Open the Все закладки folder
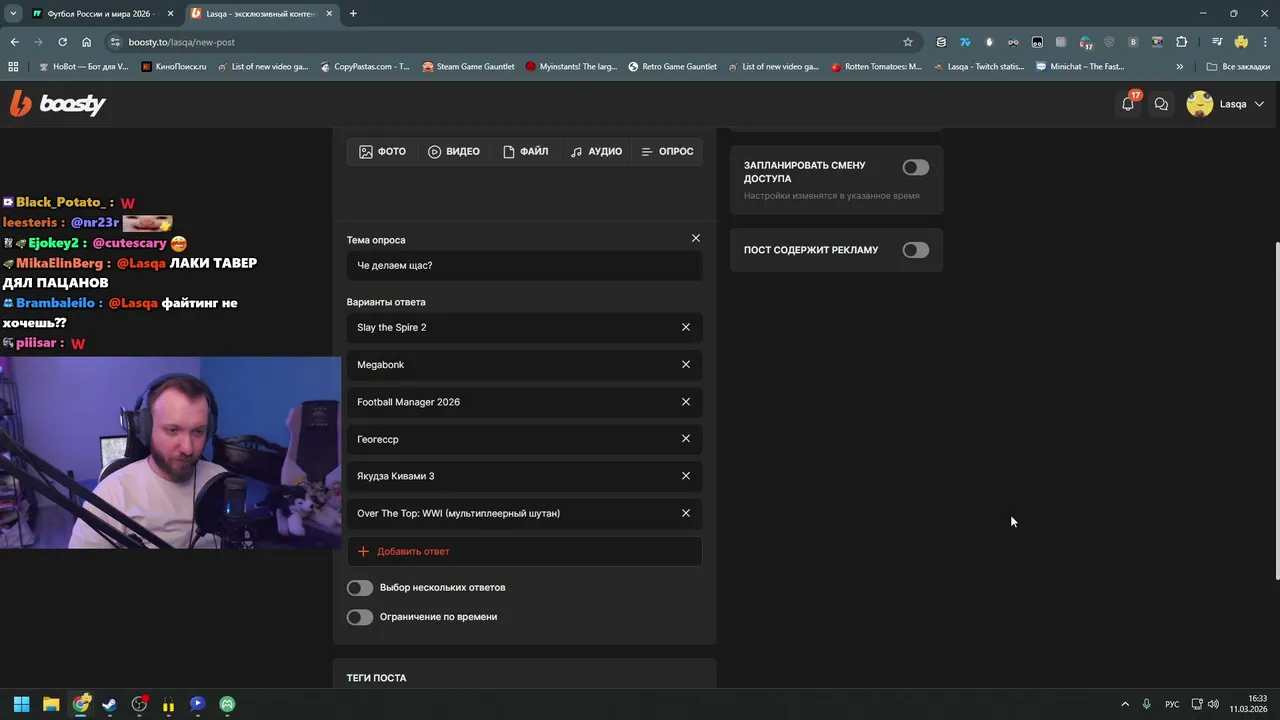 (1238, 67)
